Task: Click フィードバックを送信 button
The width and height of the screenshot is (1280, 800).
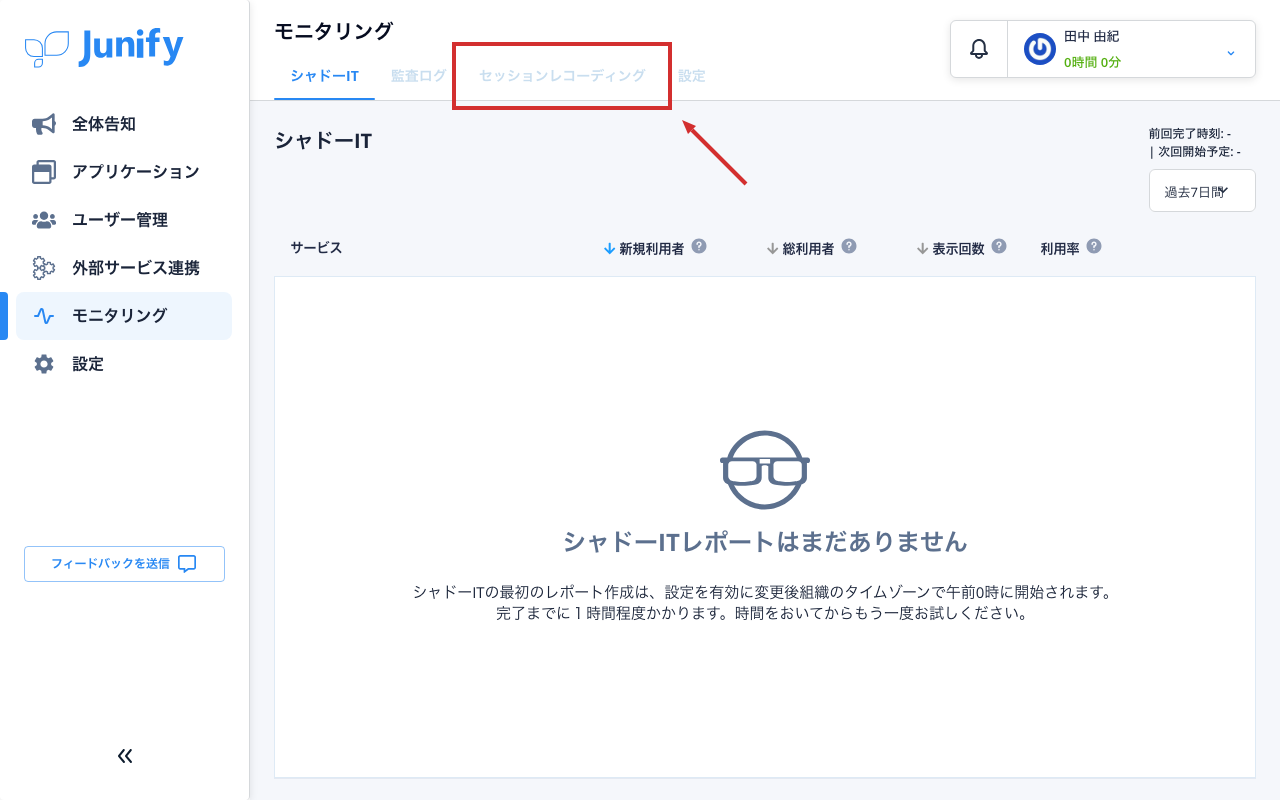Action: coord(124,564)
